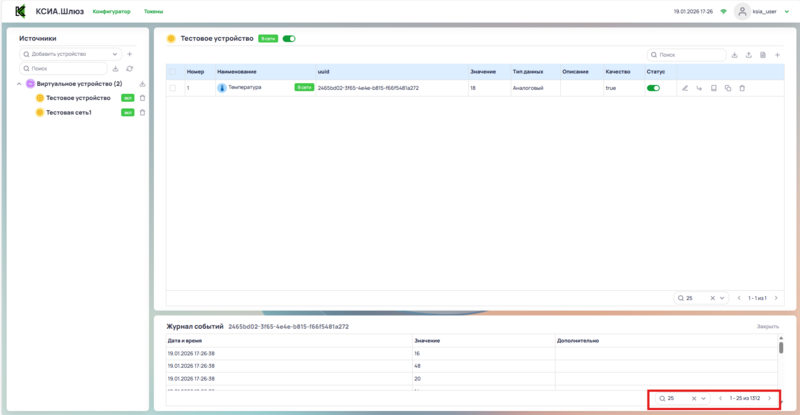Close the event log via Закрыть
This screenshot has height=415, width=800.
767,327
